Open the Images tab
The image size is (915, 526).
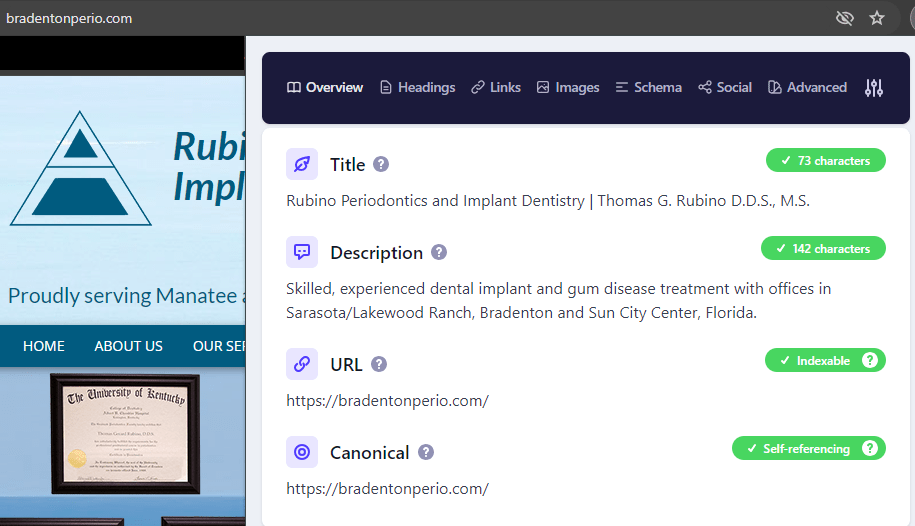pyautogui.click(x=568, y=88)
